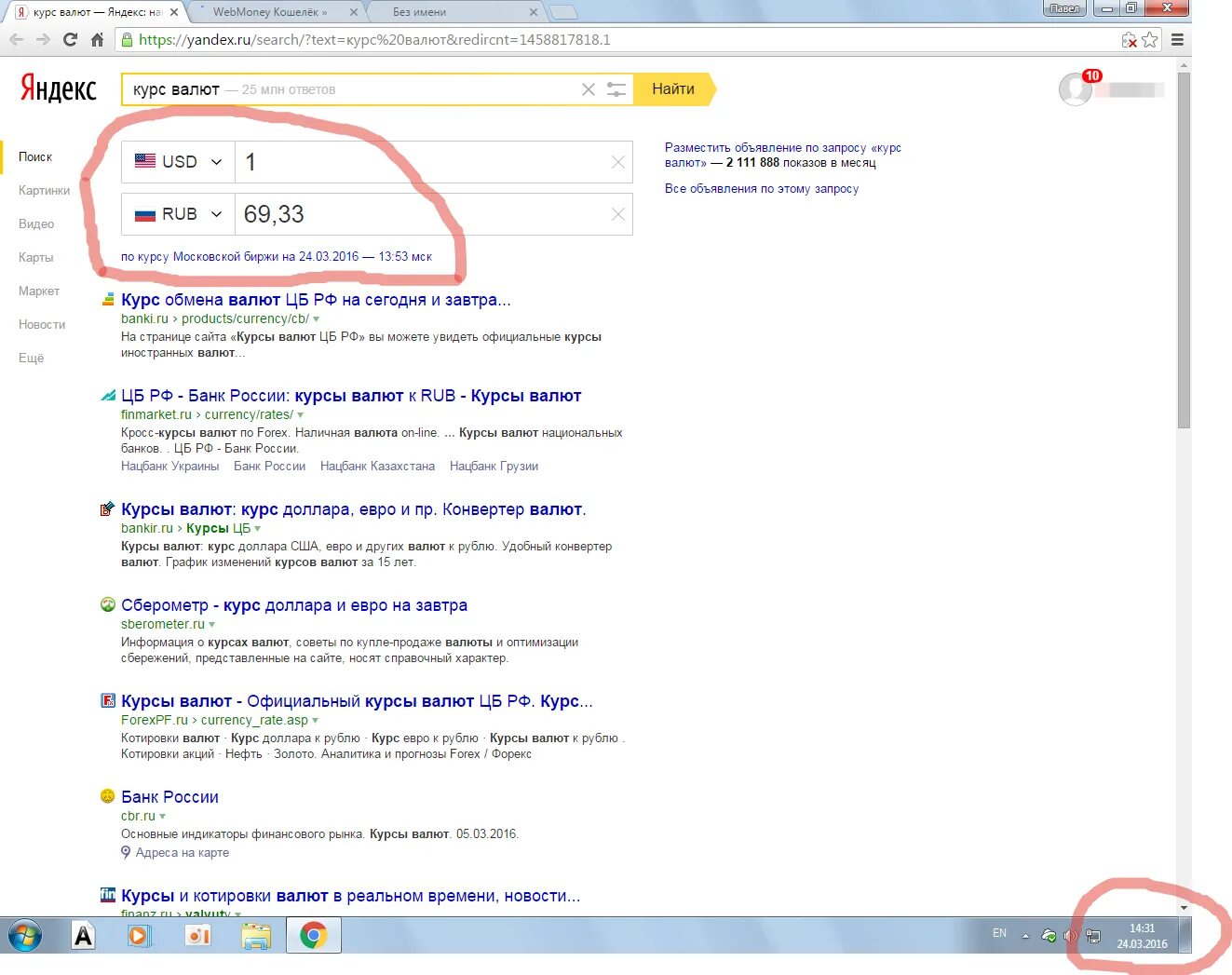Viewport: 1232px width, 975px height.
Task: Open Нацбанк Украины sublink
Action: point(170,466)
